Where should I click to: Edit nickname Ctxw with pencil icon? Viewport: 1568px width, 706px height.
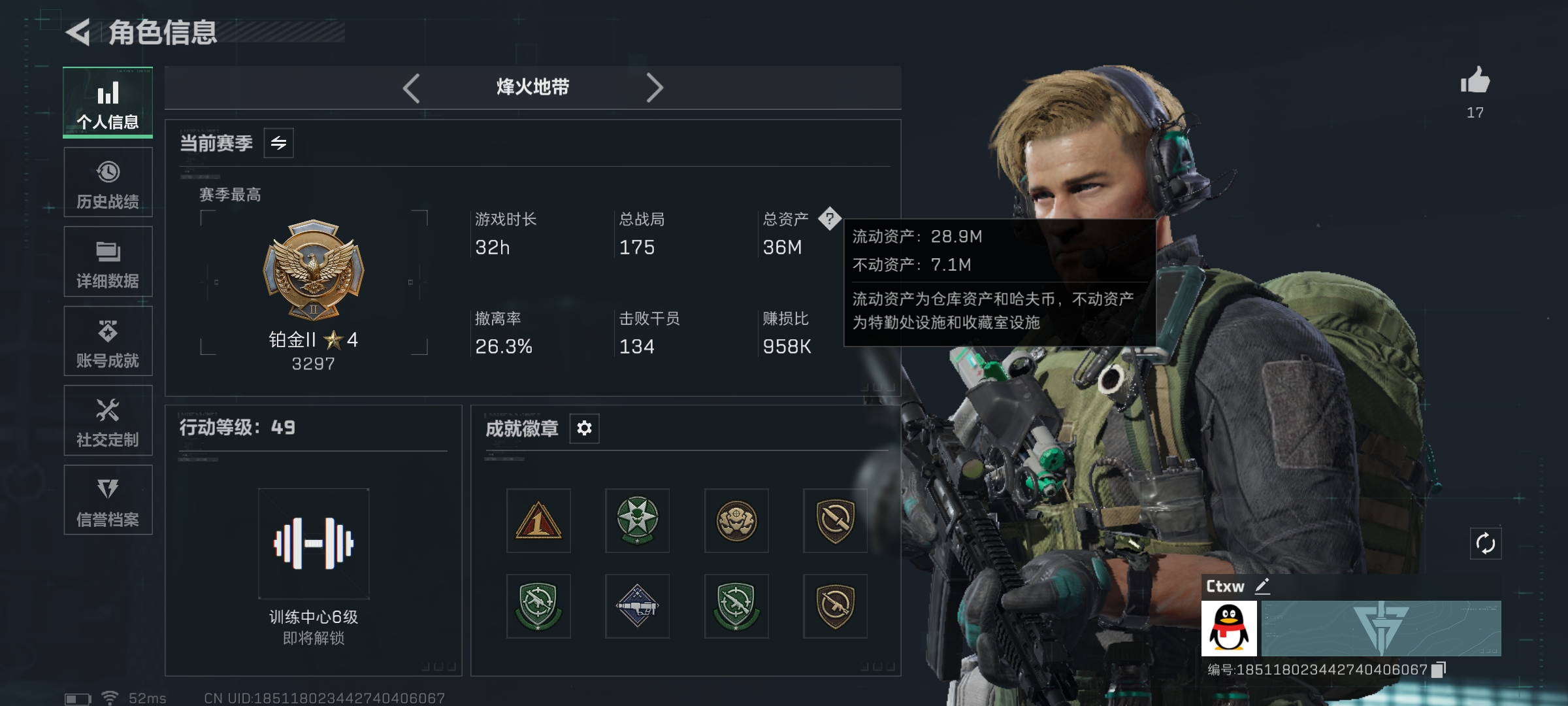[x=1262, y=586]
